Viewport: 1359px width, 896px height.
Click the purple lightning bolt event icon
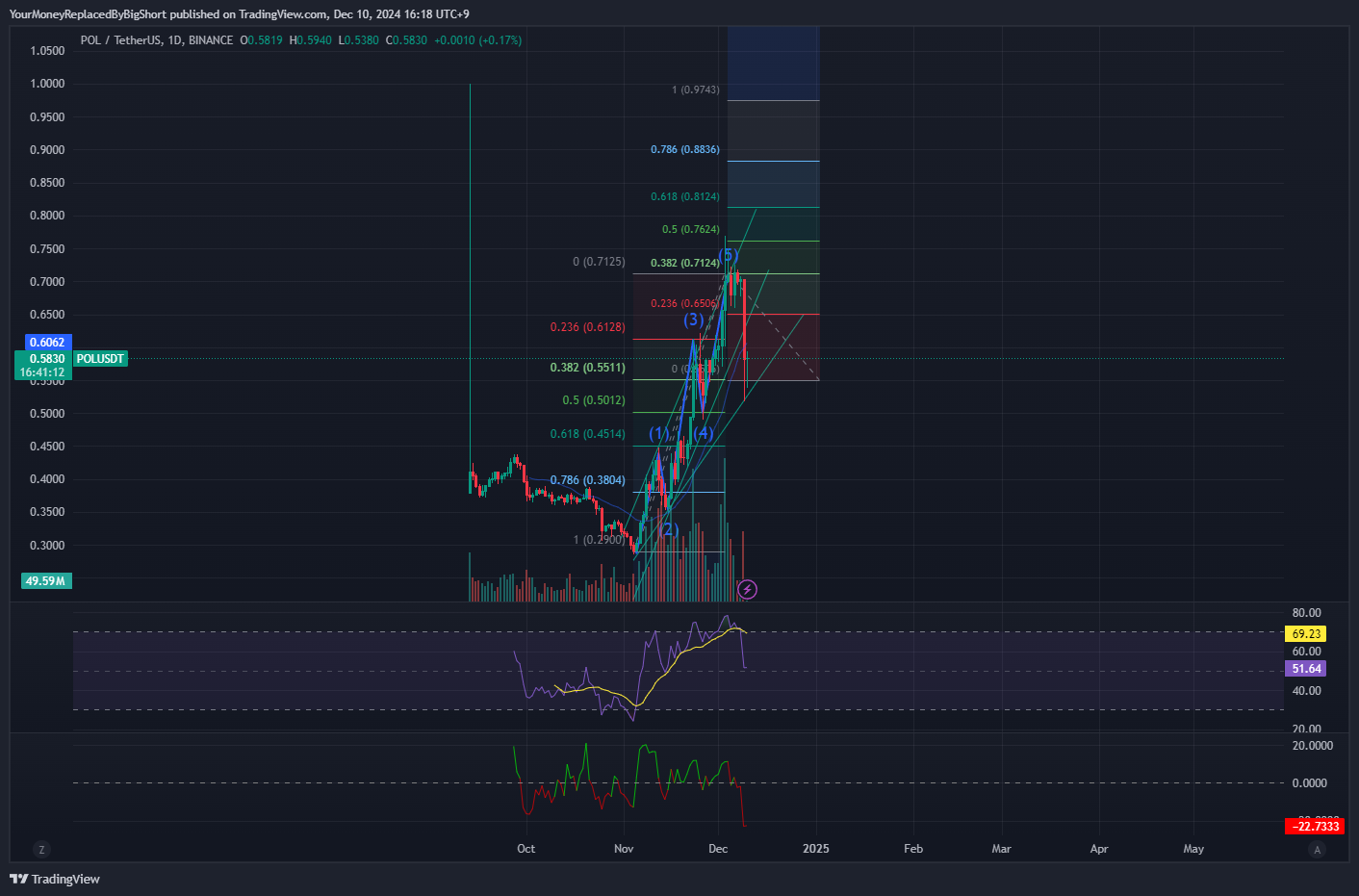click(747, 589)
